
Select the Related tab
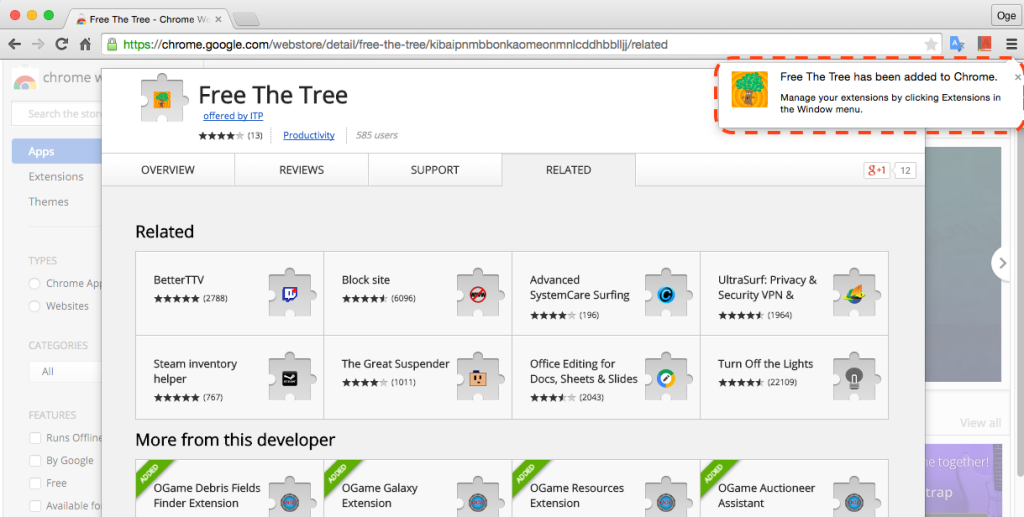(569, 170)
